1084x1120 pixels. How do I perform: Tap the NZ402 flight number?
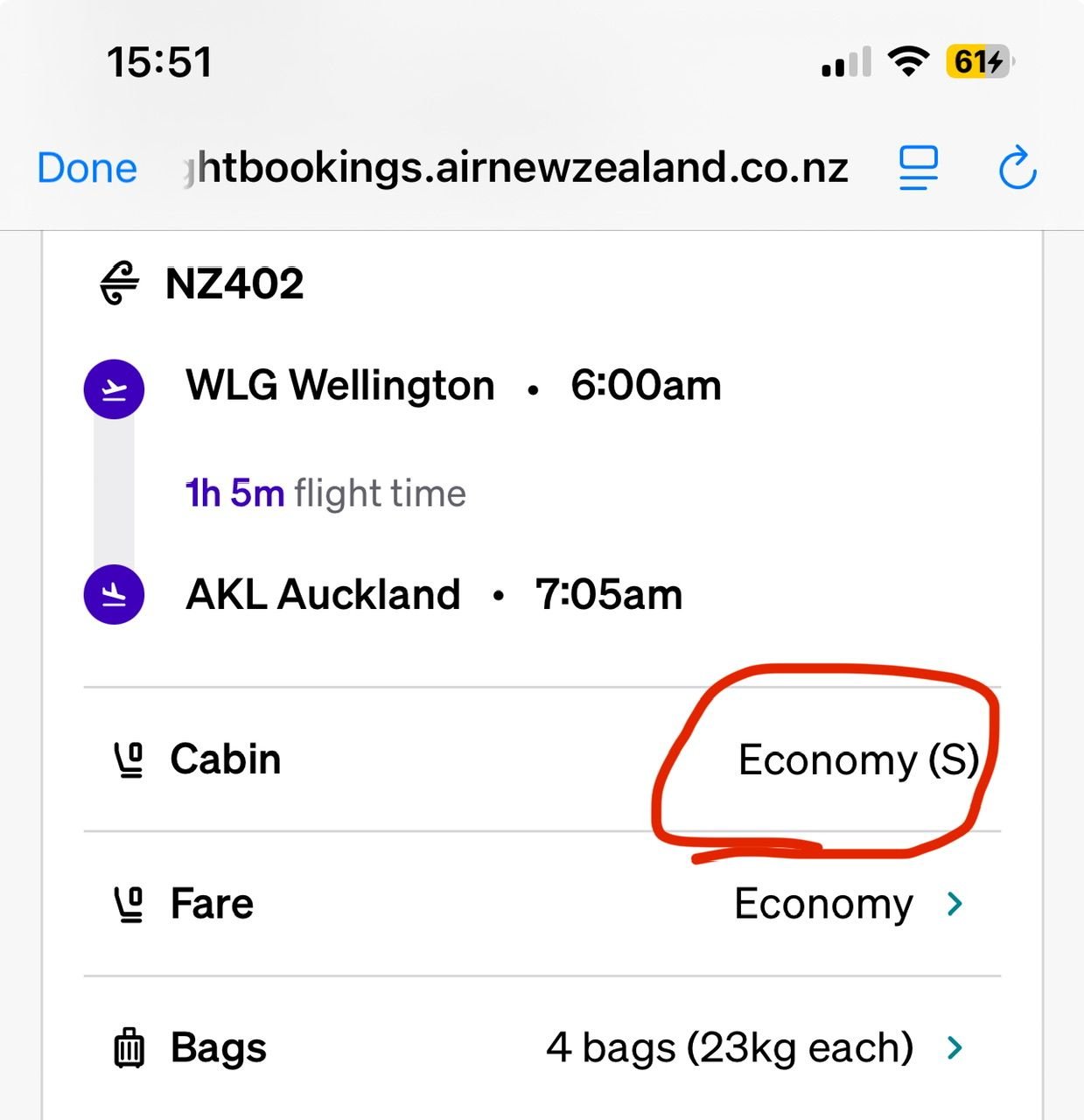point(234,283)
